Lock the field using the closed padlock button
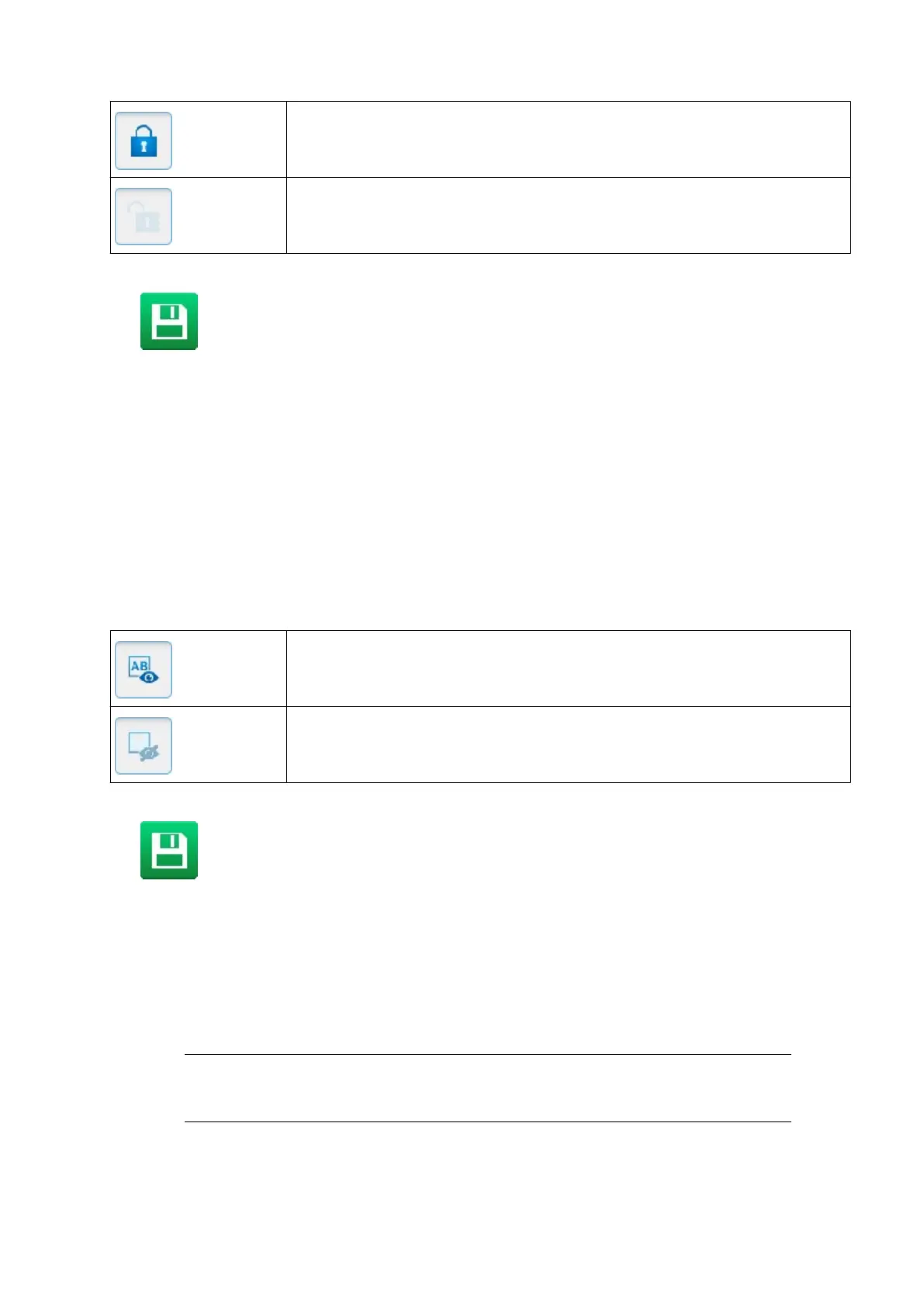This screenshot has width=924, height=1307. (144, 140)
